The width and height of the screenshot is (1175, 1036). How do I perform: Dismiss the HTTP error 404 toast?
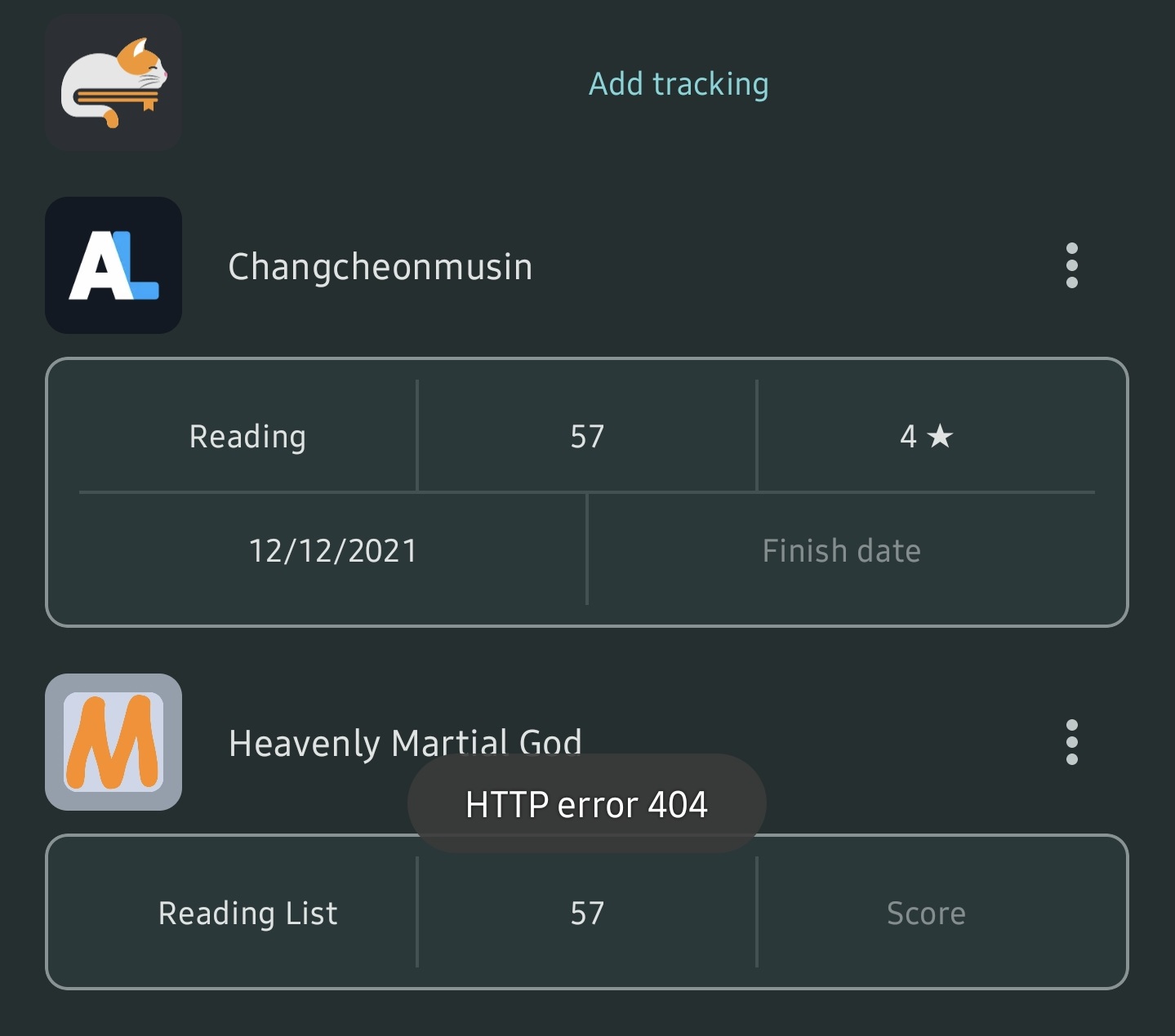[585, 803]
